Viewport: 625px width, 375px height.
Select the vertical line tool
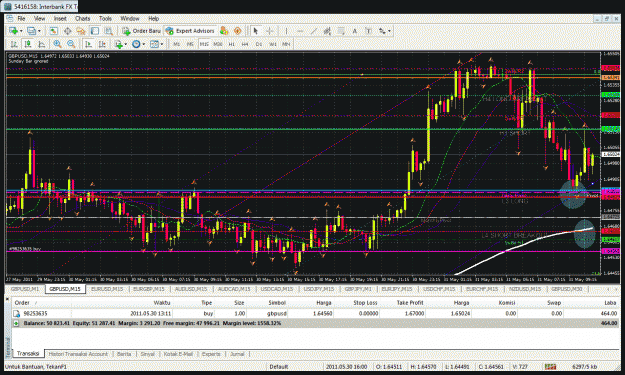coord(286,31)
